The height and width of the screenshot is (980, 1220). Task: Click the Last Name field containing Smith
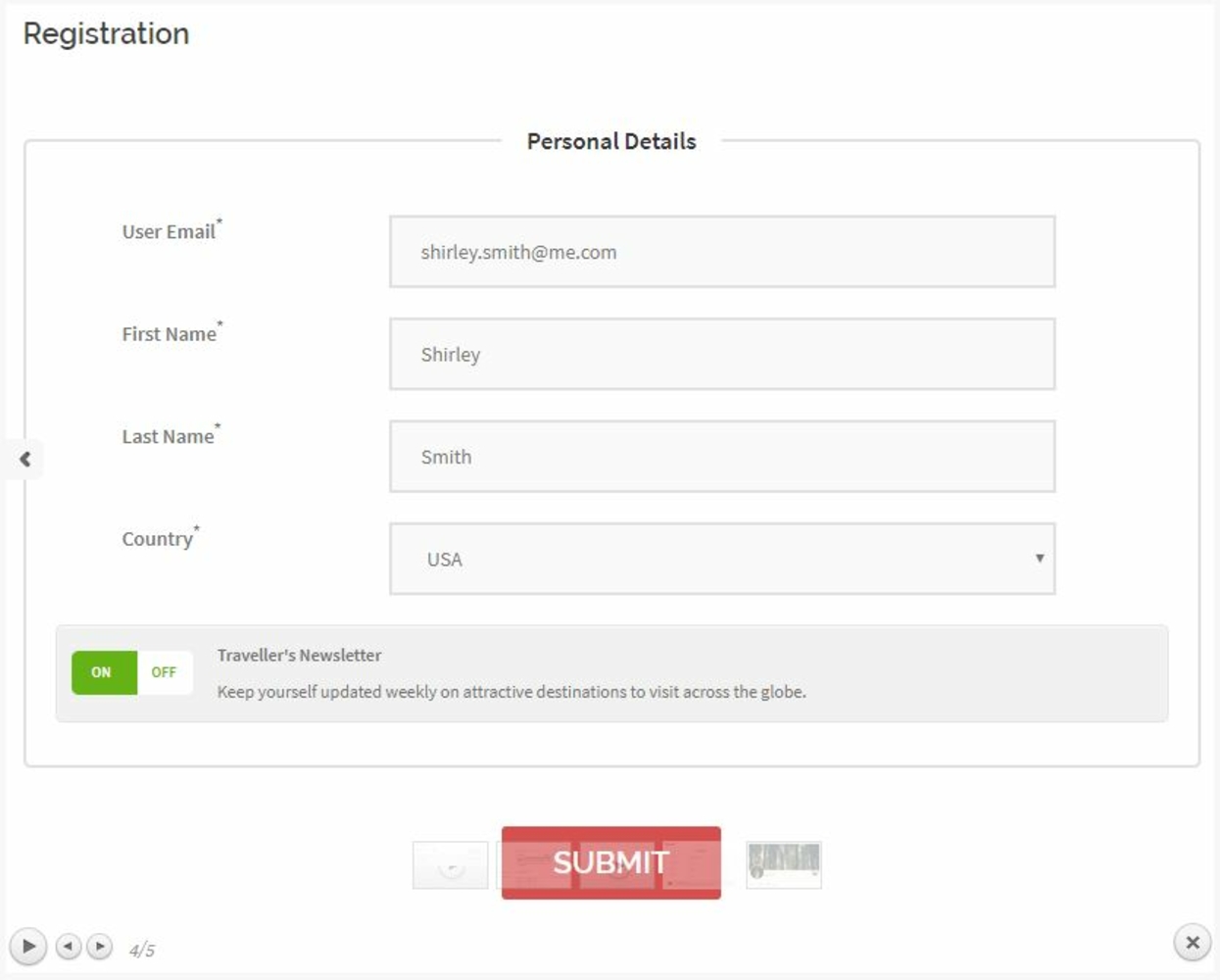722,457
